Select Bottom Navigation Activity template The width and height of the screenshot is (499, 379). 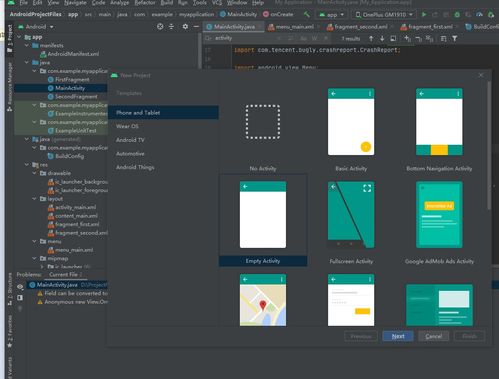(439, 130)
